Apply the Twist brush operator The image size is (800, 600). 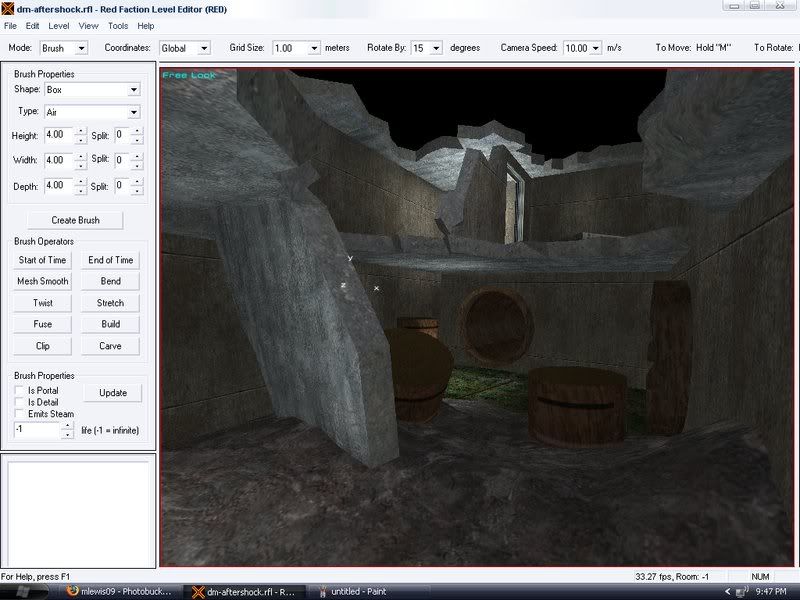42,303
